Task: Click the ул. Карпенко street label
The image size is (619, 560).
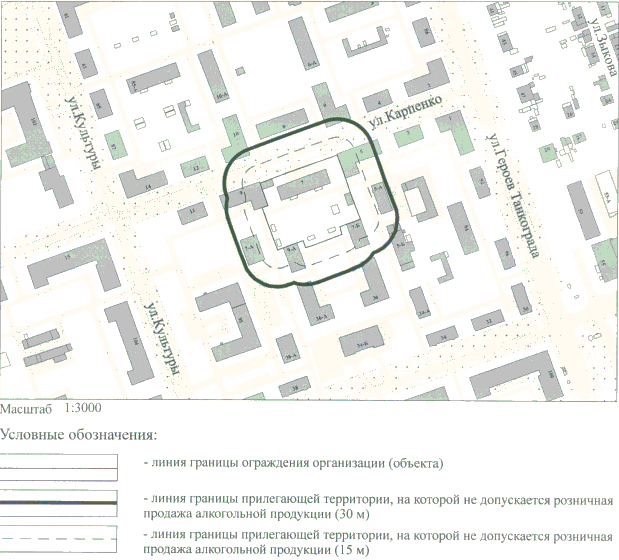Action: (x=403, y=121)
